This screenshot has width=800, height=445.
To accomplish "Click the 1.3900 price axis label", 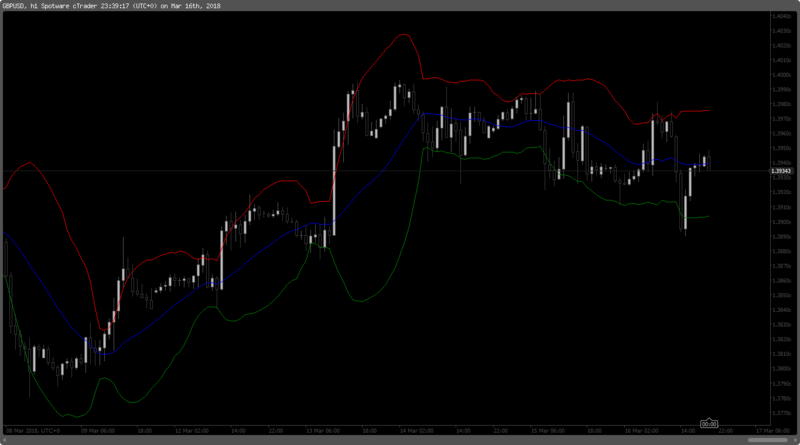I will [781, 222].
